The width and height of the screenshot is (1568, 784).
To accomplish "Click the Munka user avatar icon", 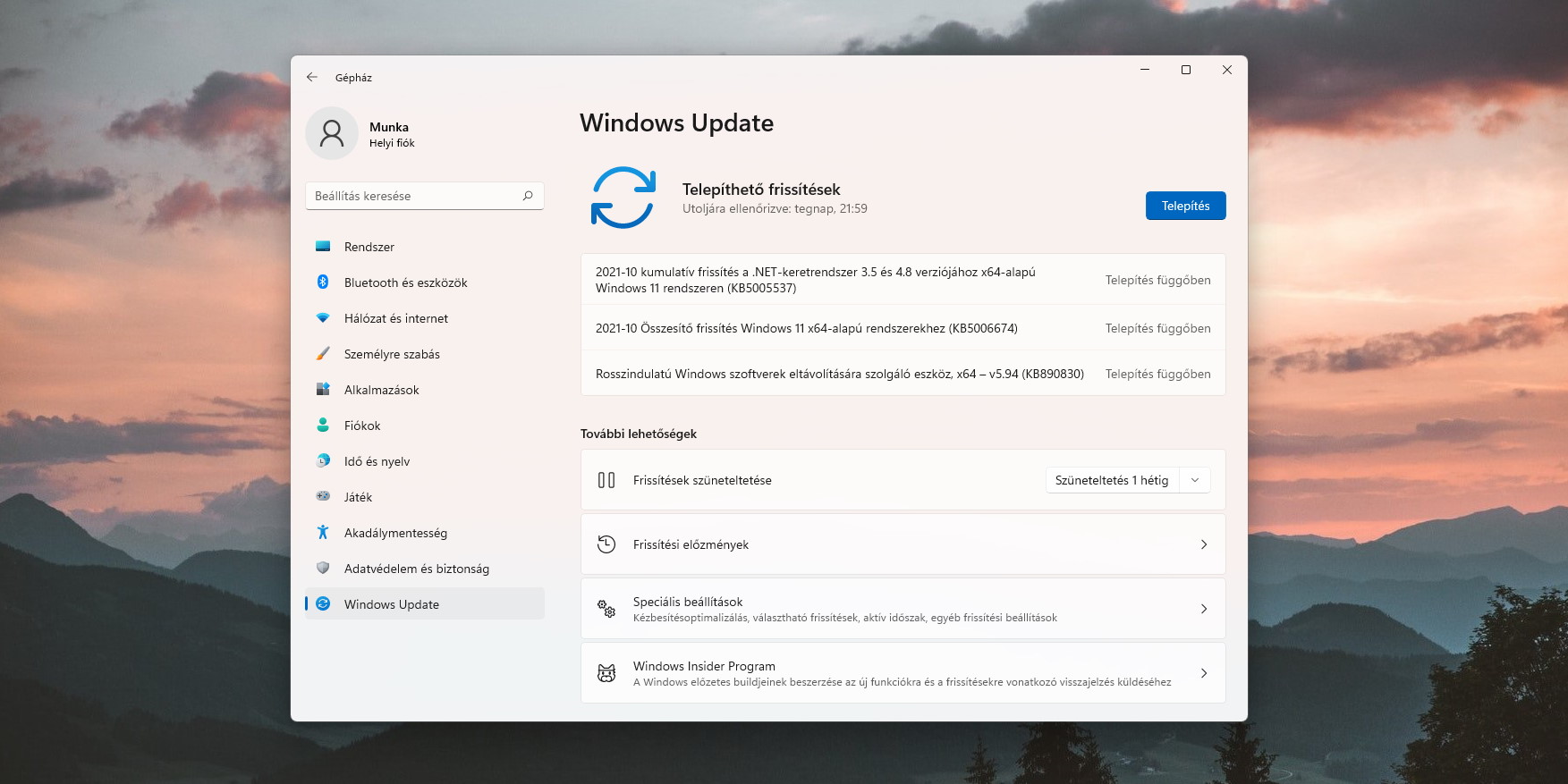I will pos(332,134).
